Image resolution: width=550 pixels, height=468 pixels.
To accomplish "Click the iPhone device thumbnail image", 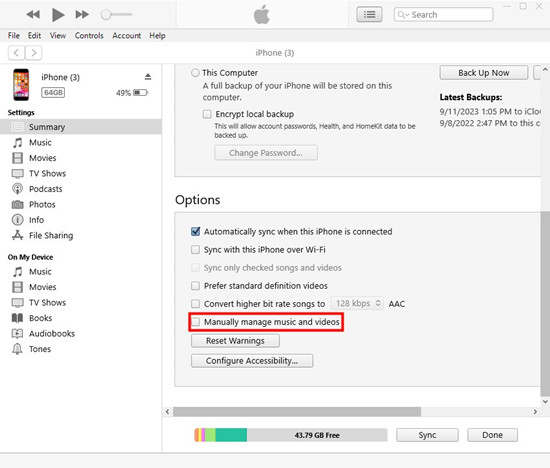I will pos(21,85).
